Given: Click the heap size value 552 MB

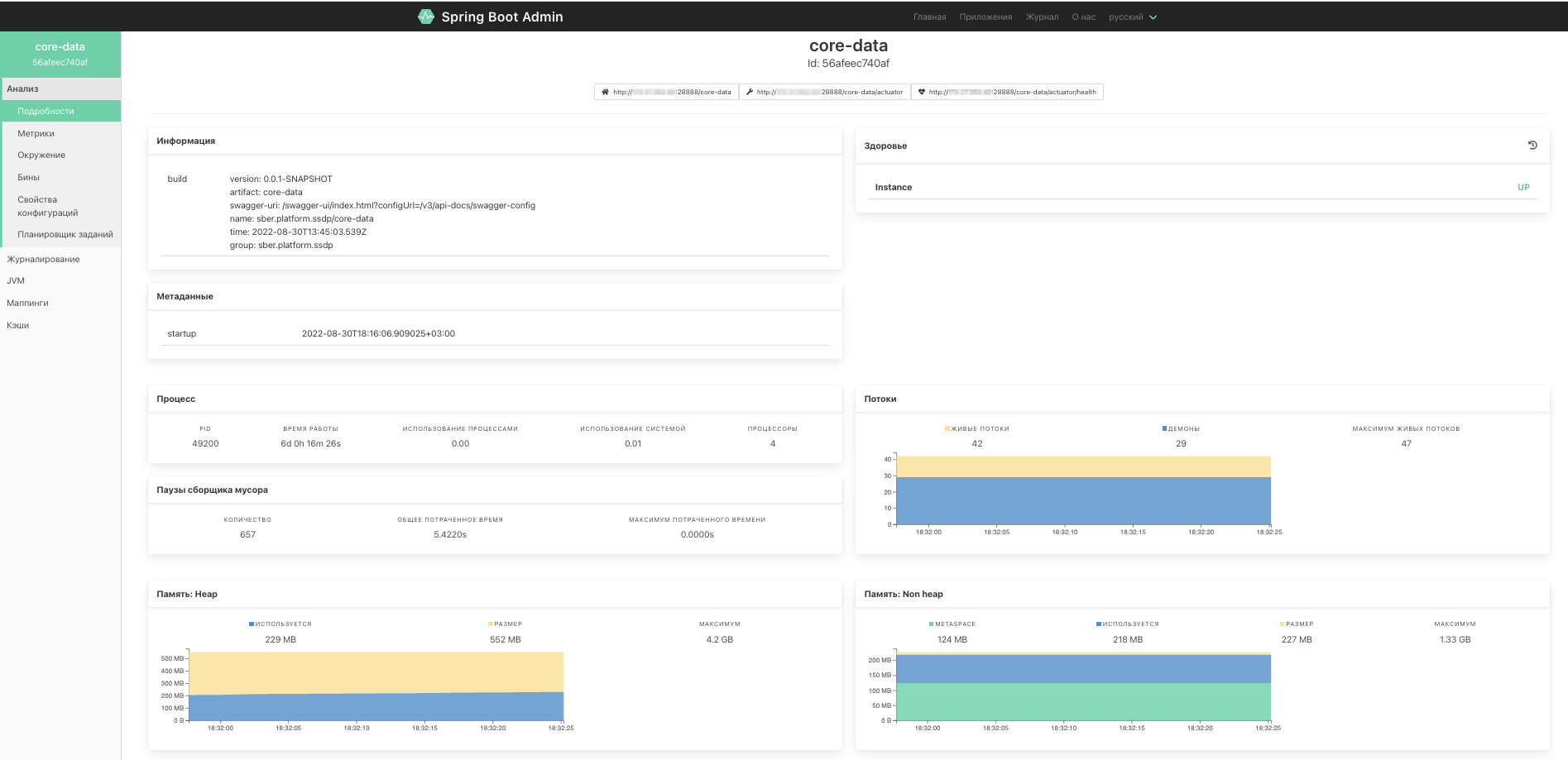Looking at the screenshot, I should pyautogui.click(x=506, y=640).
